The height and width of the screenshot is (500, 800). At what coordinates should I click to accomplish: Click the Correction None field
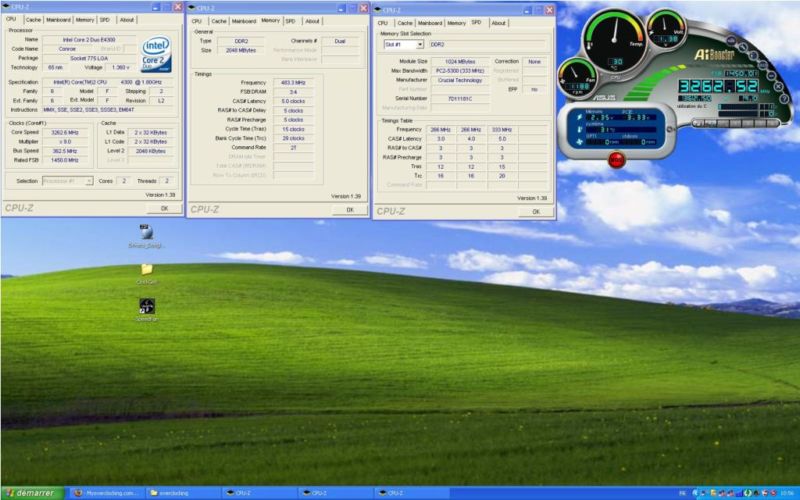click(534, 61)
